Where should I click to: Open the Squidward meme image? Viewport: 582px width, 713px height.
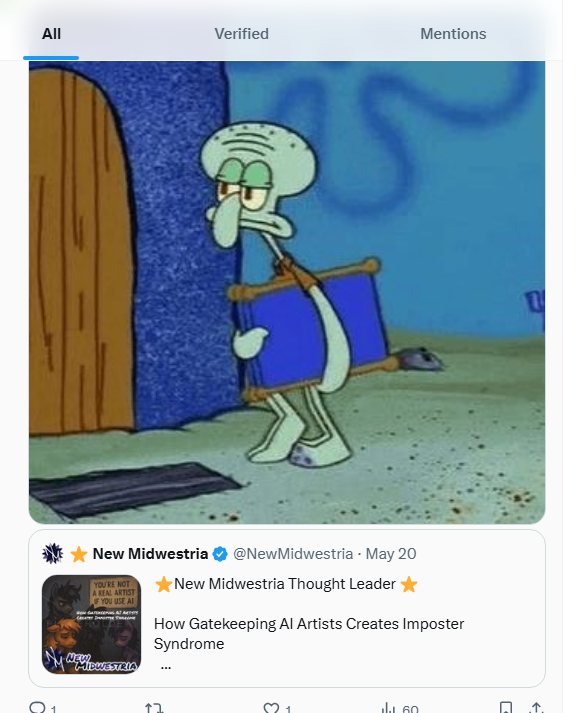point(287,292)
